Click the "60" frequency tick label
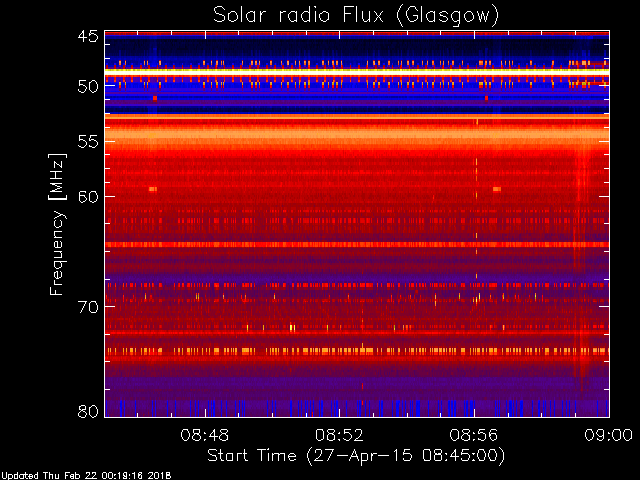Image resolution: width=640 pixels, height=480 pixels. coord(88,197)
